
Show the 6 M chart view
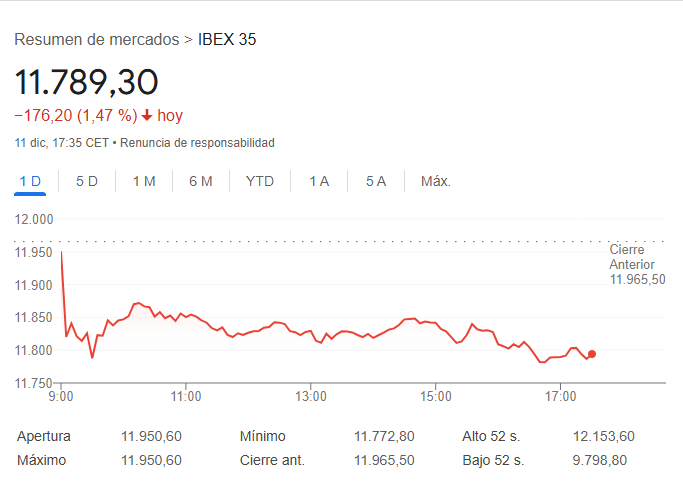click(201, 181)
